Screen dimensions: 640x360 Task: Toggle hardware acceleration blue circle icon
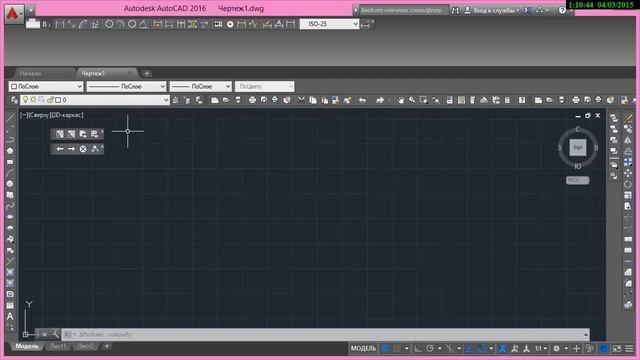pos(603,349)
